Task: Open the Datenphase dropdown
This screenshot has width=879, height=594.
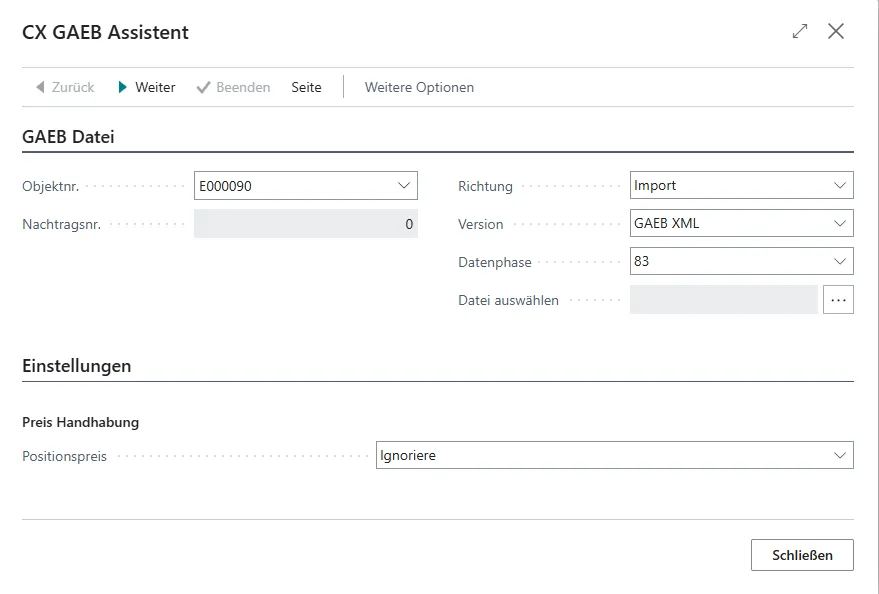Action: point(840,260)
